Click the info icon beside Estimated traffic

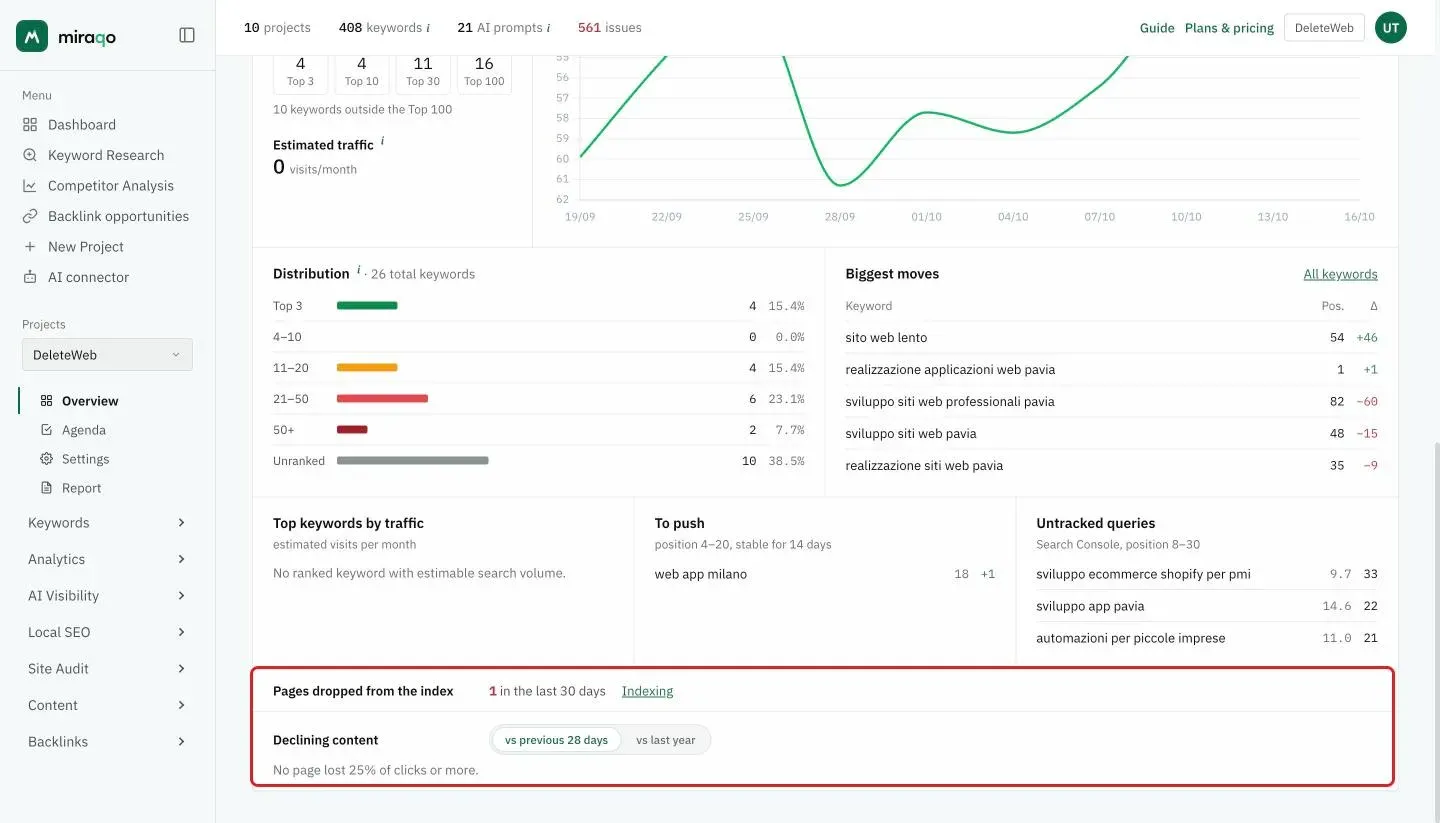click(x=382, y=142)
